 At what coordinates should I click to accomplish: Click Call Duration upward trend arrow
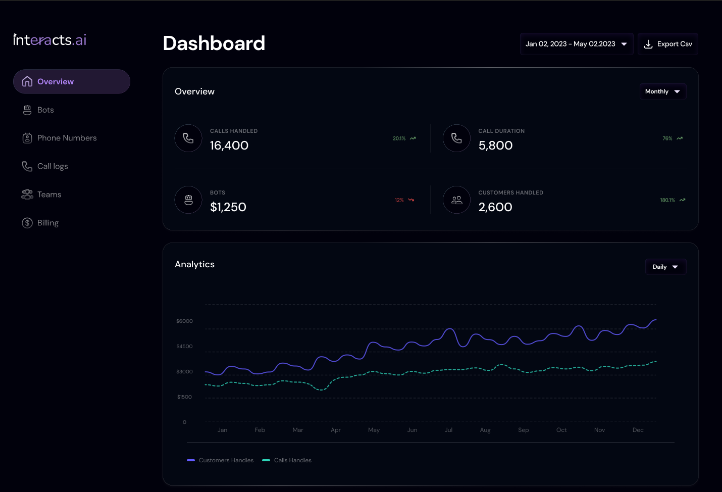click(x=680, y=138)
